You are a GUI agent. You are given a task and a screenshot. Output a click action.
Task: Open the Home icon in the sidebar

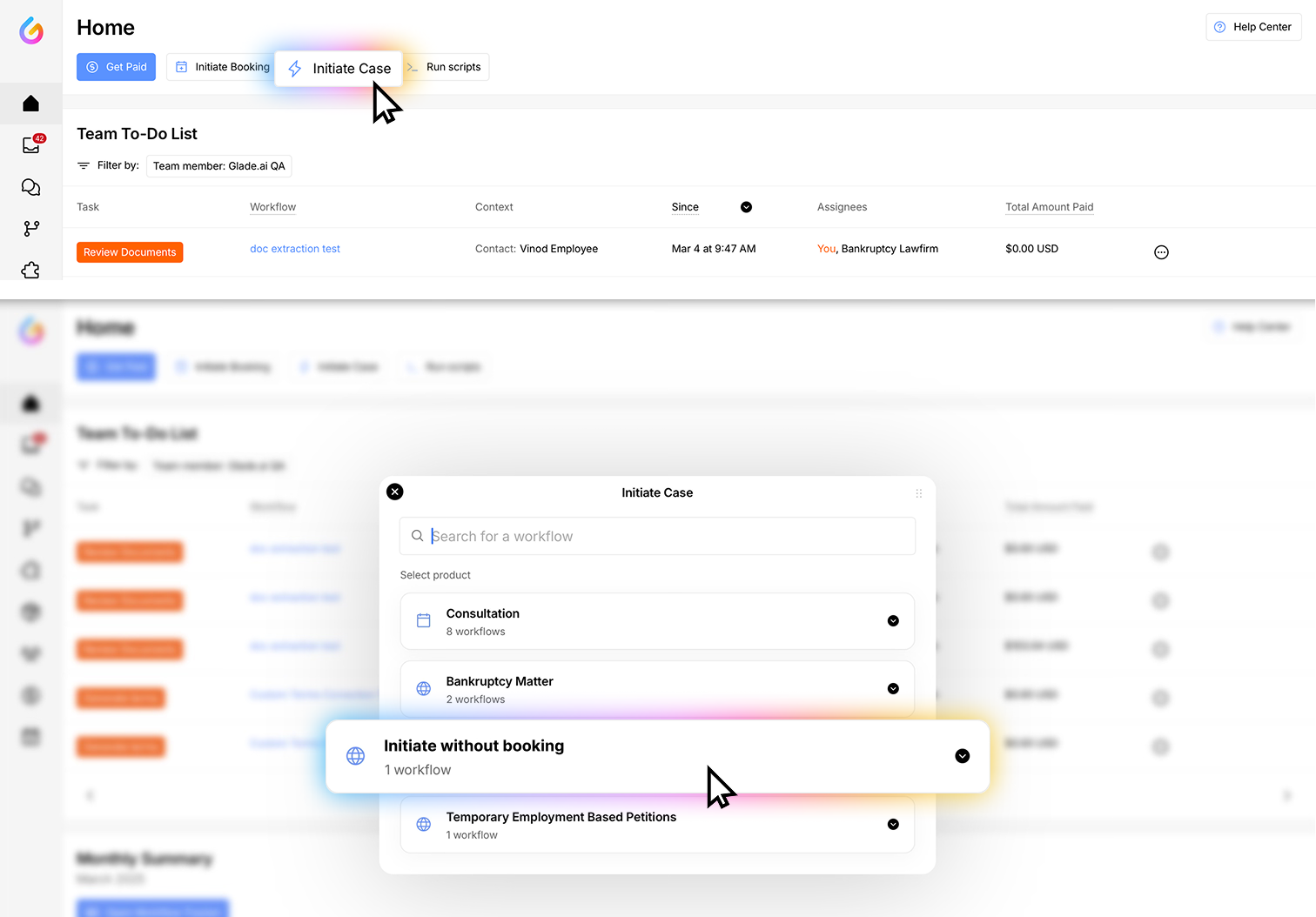coord(31,104)
